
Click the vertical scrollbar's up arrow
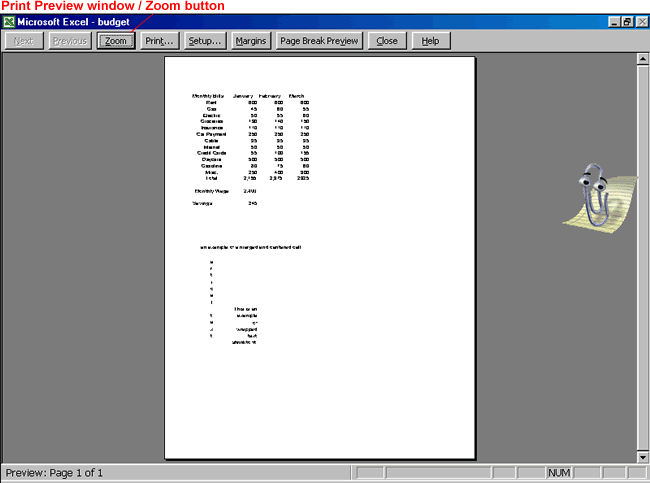(x=642, y=60)
